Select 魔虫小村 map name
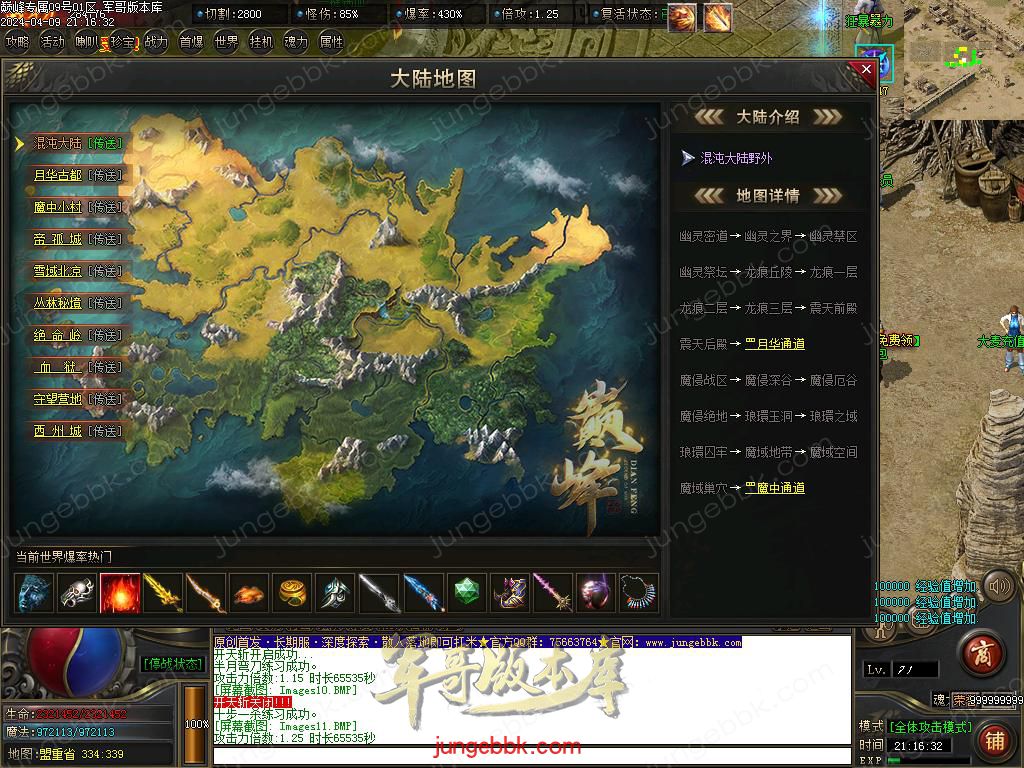Screen dimensions: 1024x768 (58, 207)
